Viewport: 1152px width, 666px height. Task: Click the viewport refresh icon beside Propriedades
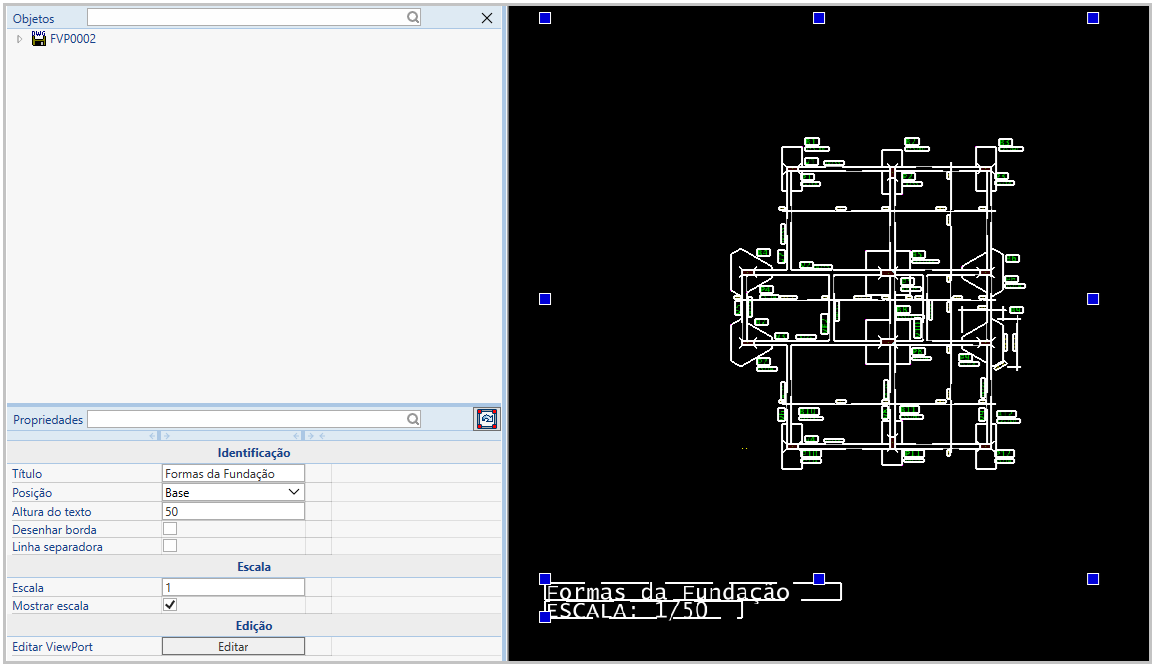point(486,419)
